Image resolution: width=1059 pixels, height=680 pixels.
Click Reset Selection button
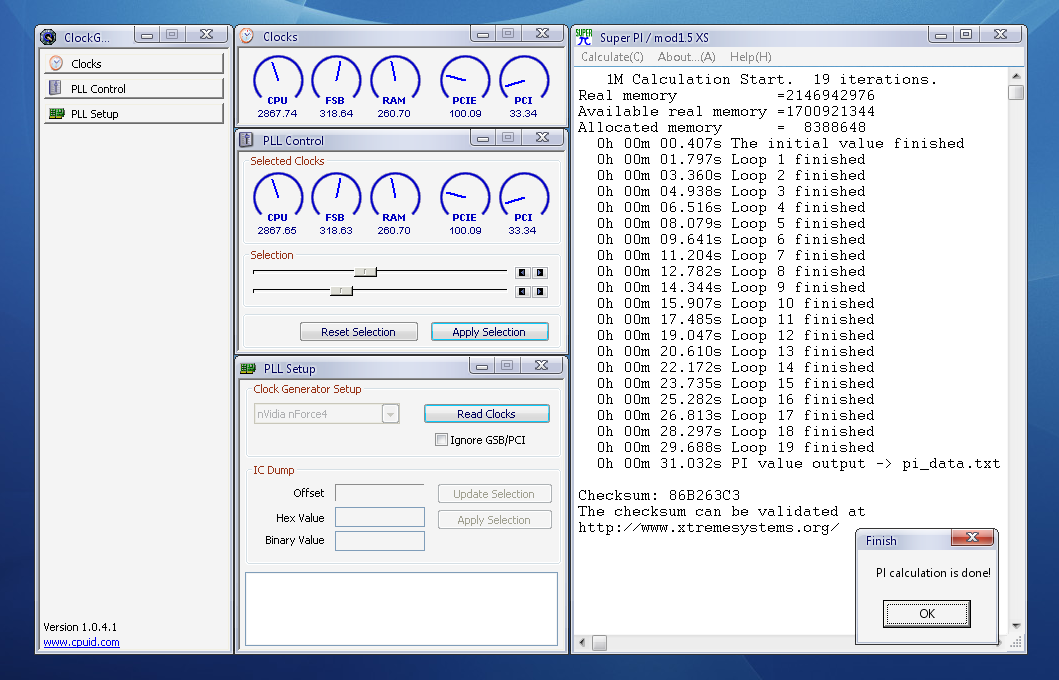359,332
